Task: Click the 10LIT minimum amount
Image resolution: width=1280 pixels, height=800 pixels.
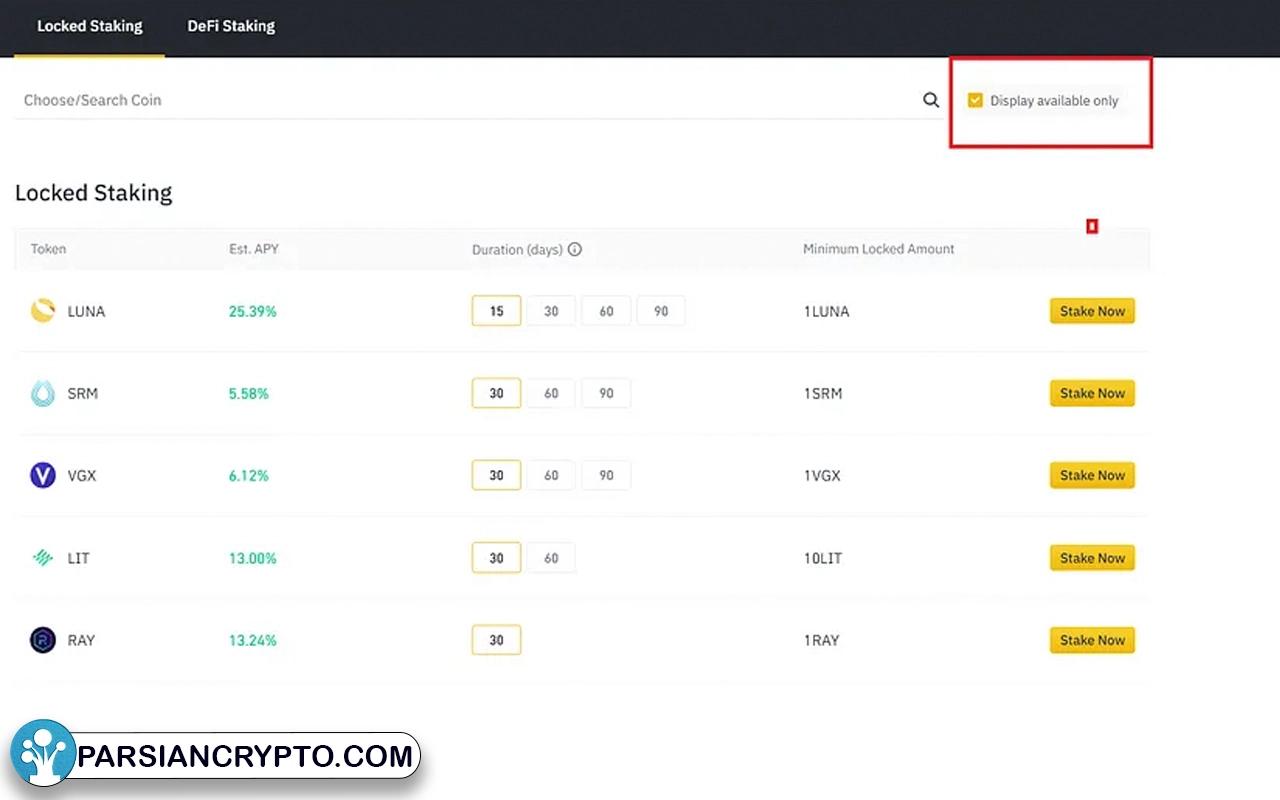Action: click(x=823, y=558)
